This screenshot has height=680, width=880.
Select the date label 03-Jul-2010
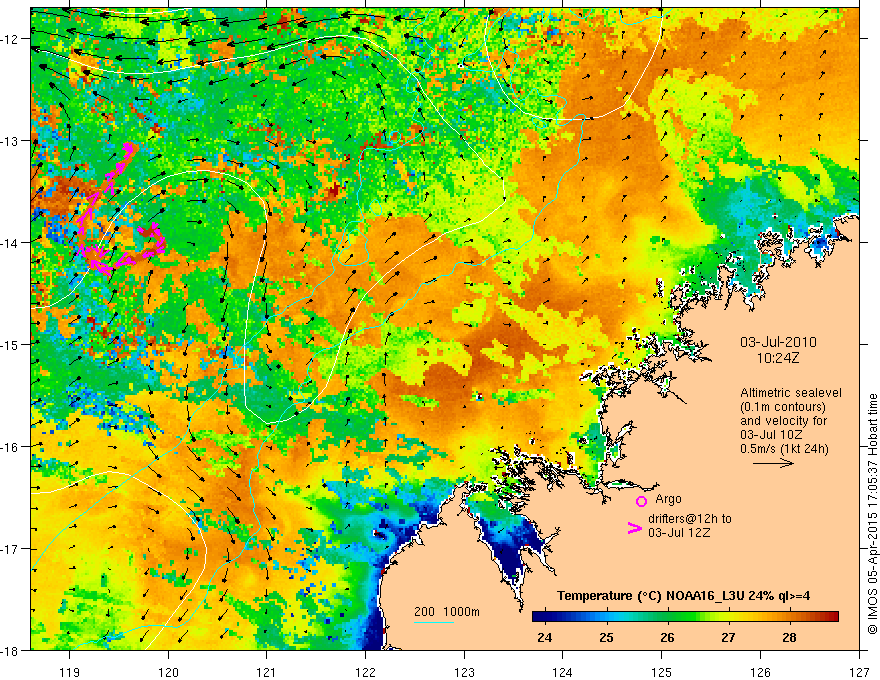click(778, 342)
